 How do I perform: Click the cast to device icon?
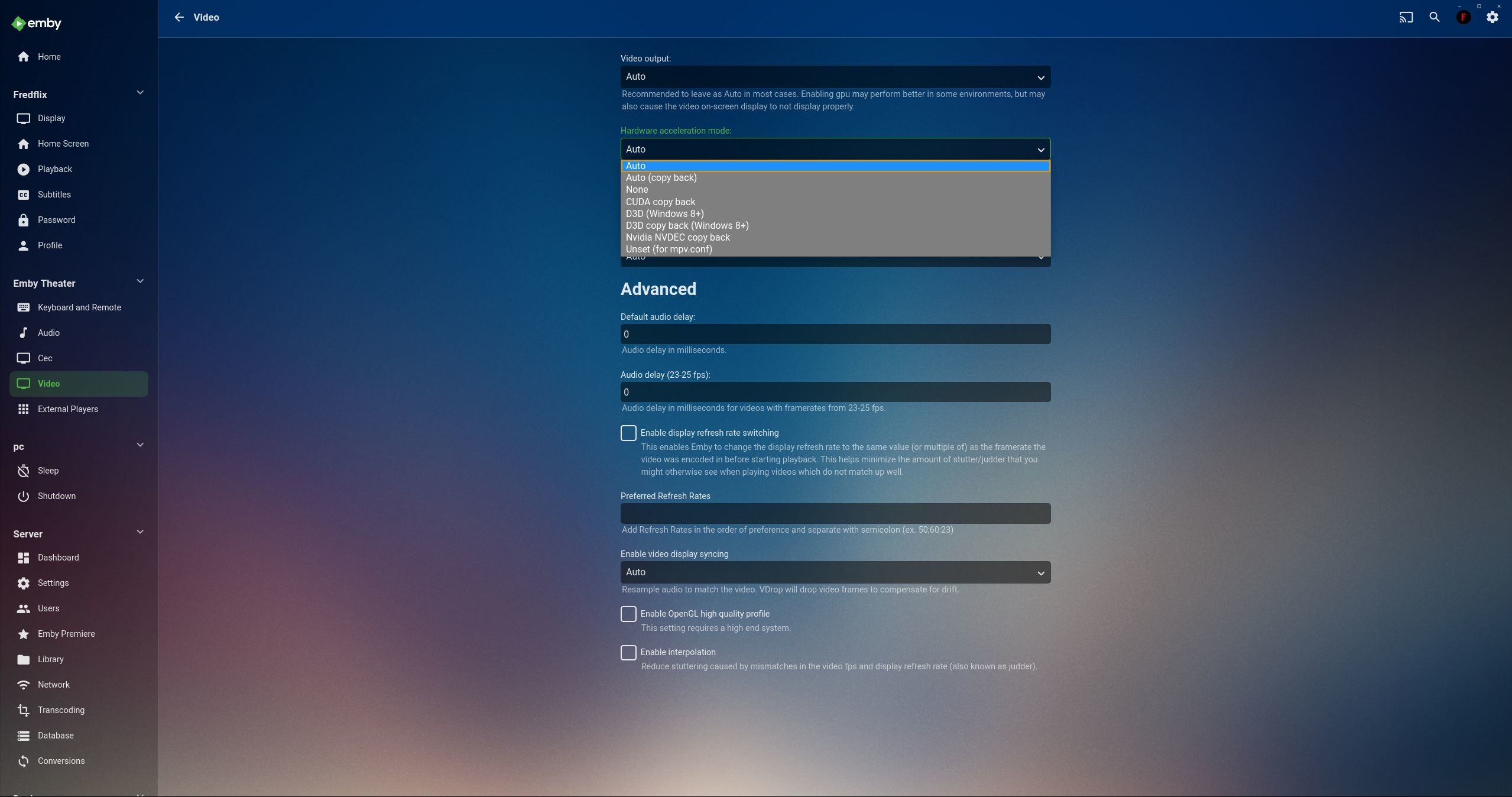coord(1406,17)
